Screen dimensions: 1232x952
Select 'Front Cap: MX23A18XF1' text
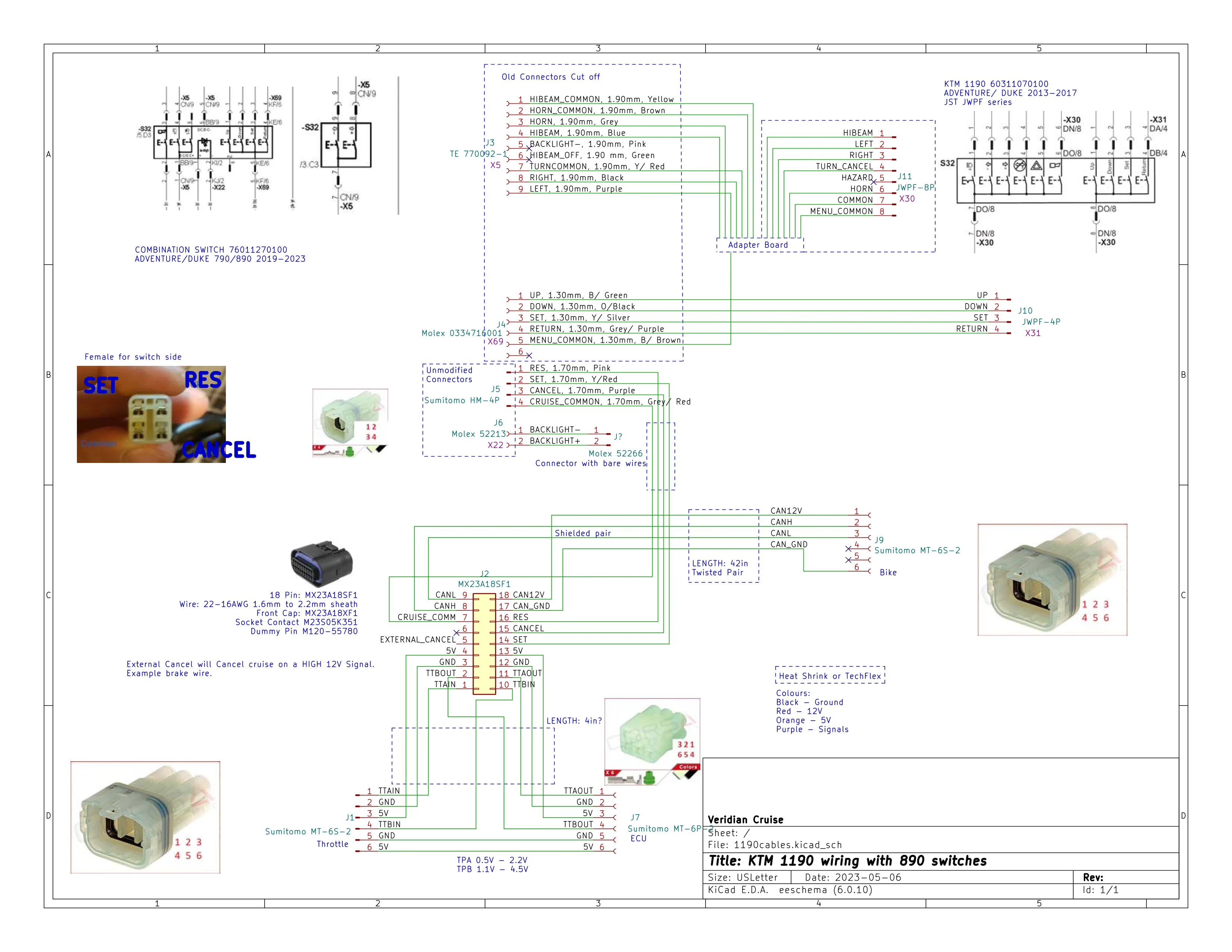[307, 613]
